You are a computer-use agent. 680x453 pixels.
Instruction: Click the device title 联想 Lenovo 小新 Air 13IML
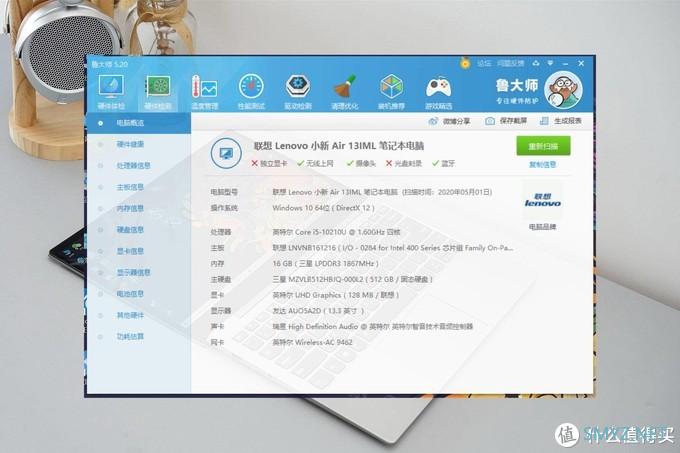point(339,146)
